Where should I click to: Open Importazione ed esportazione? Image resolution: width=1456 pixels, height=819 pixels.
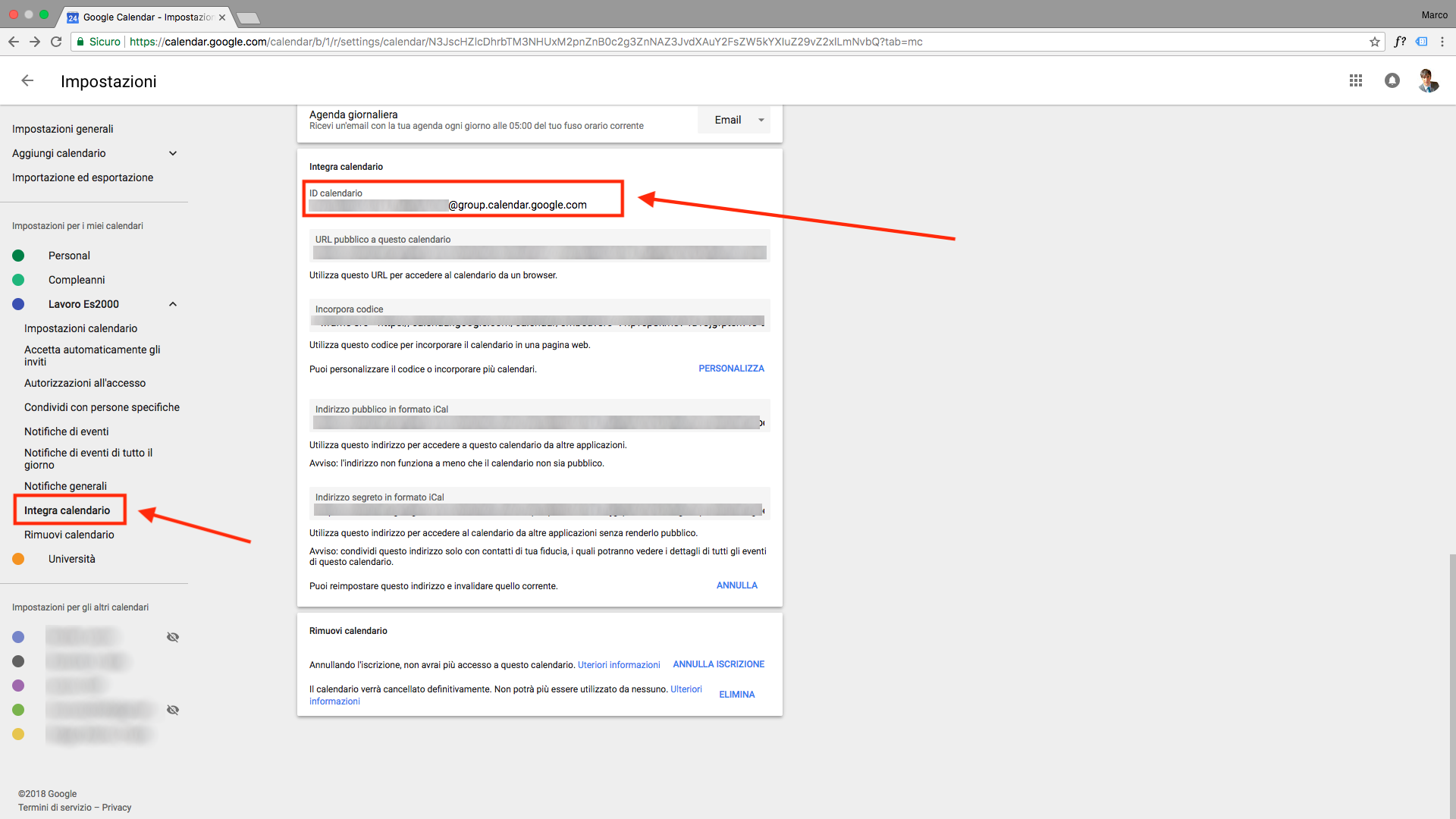83,177
